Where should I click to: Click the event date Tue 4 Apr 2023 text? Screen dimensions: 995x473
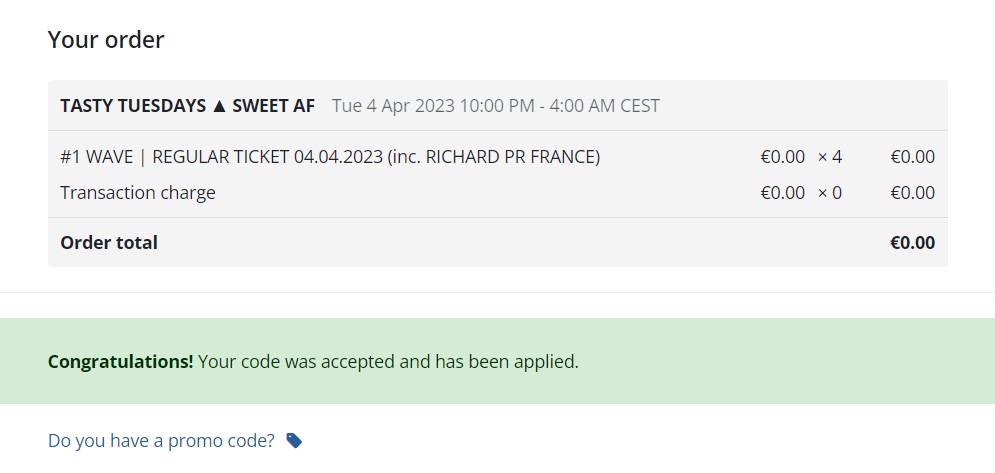pos(393,105)
